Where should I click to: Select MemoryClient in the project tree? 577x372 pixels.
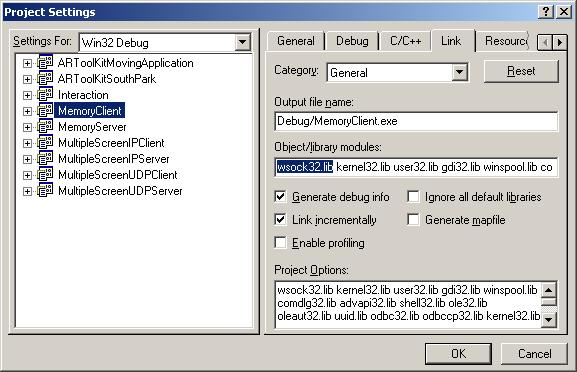click(x=89, y=111)
